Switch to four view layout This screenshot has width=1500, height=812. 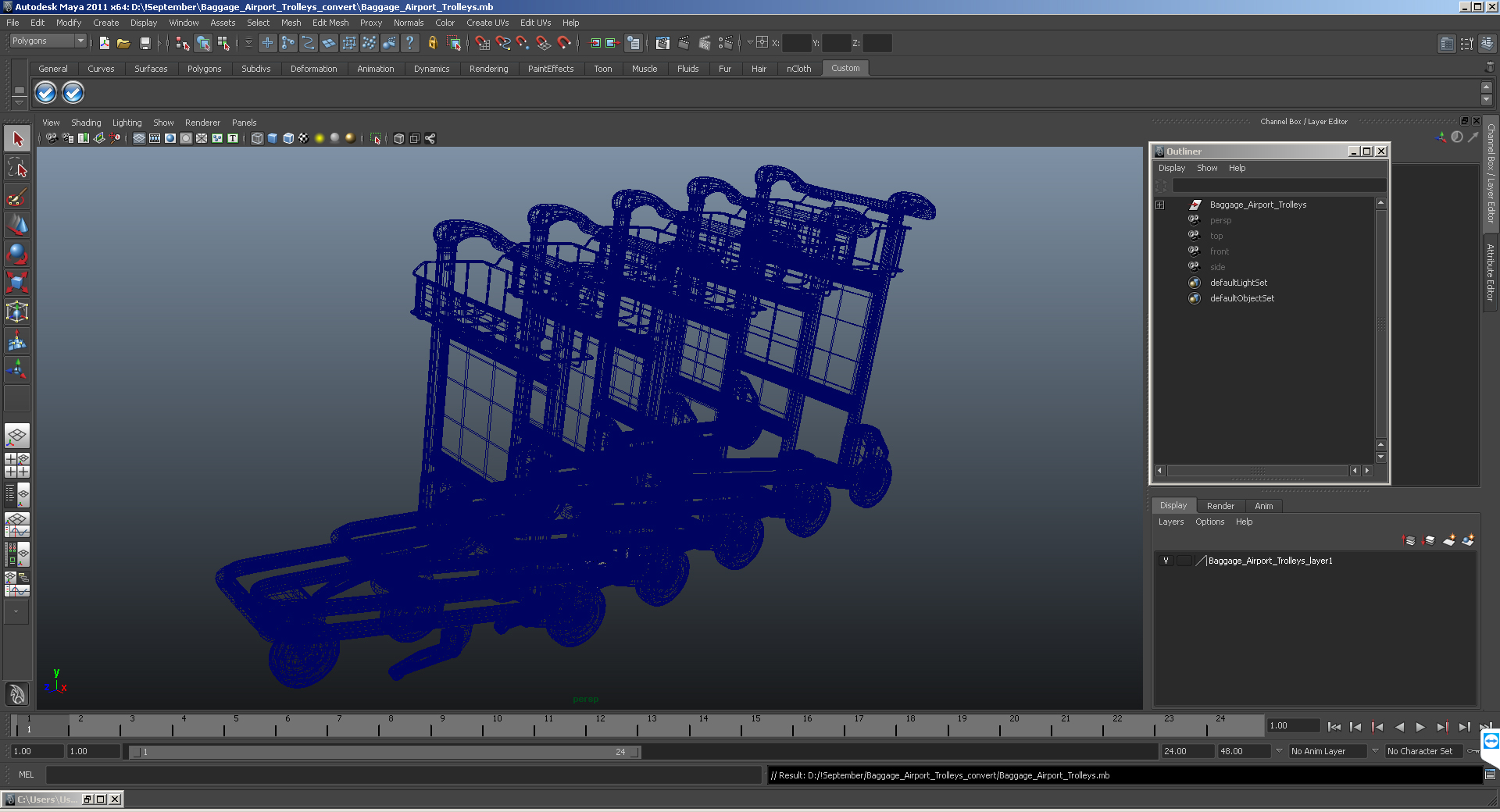click(x=17, y=465)
